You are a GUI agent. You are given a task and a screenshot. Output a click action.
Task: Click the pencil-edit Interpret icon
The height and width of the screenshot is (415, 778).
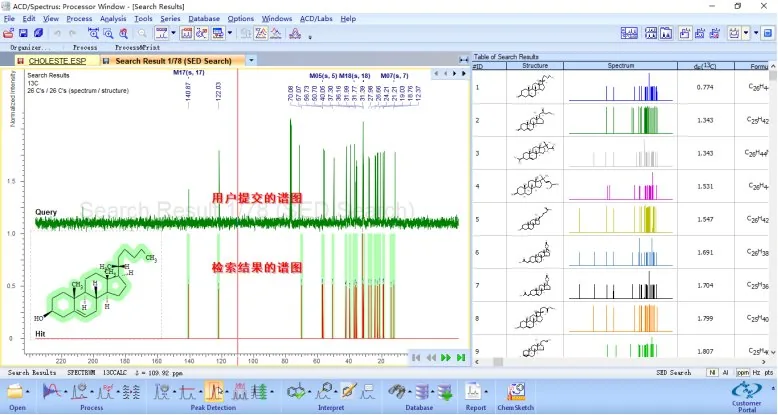point(348,392)
